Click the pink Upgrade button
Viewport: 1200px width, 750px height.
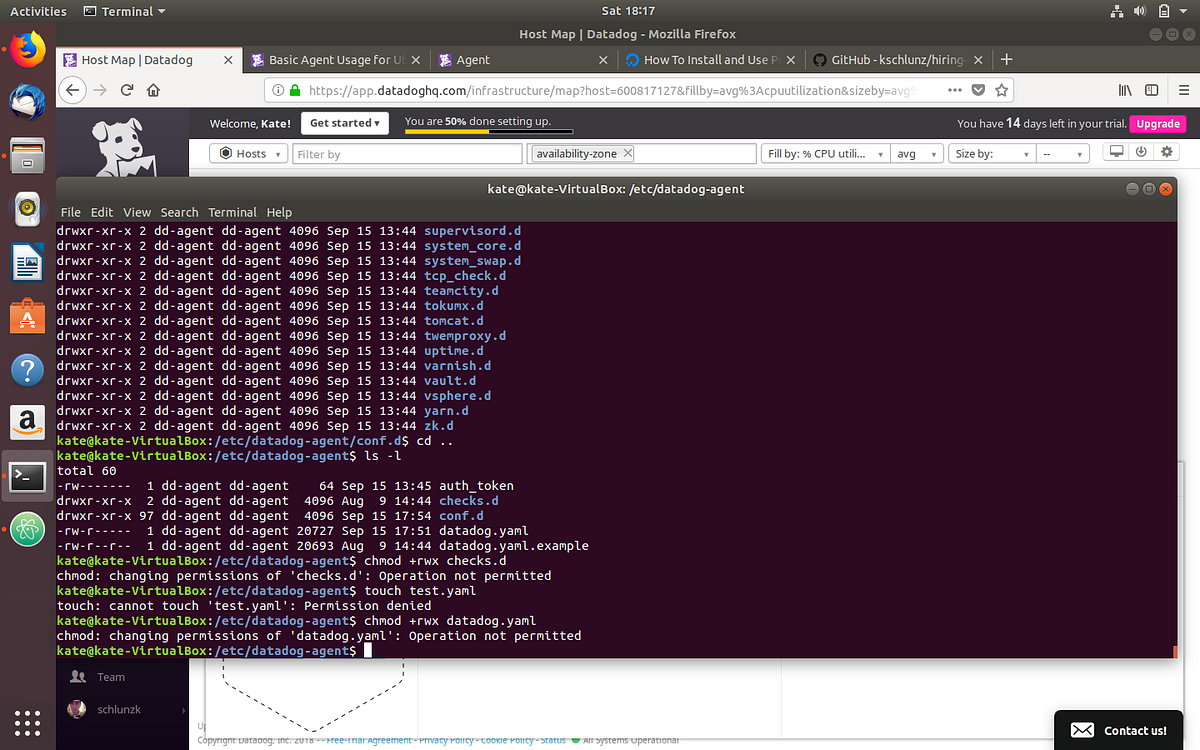tap(1158, 124)
